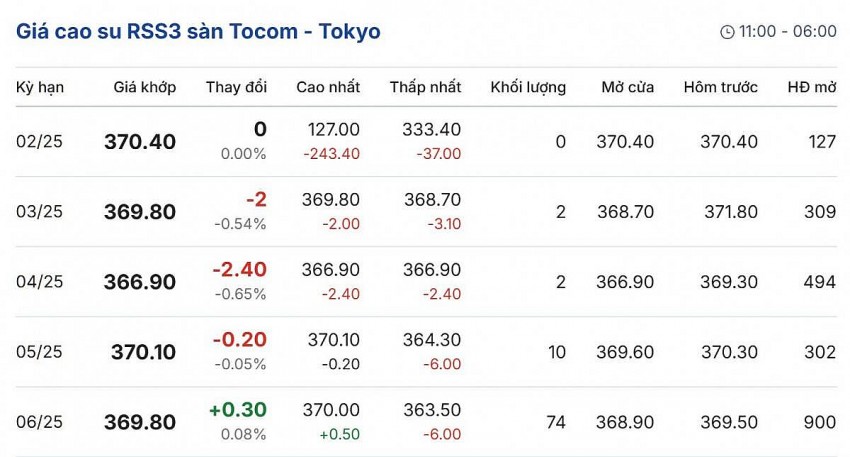The height and width of the screenshot is (457, 850).
Task: Sort by the Kỳ hạn column header
Action: tap(40, 87)
